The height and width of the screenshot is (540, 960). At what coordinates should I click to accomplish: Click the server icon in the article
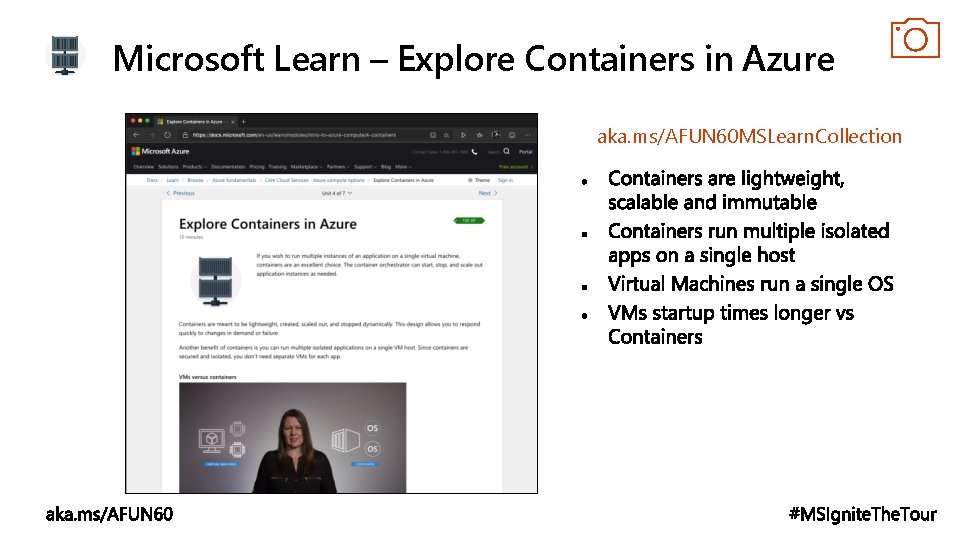pyautogui.click(x=215, y=280)
